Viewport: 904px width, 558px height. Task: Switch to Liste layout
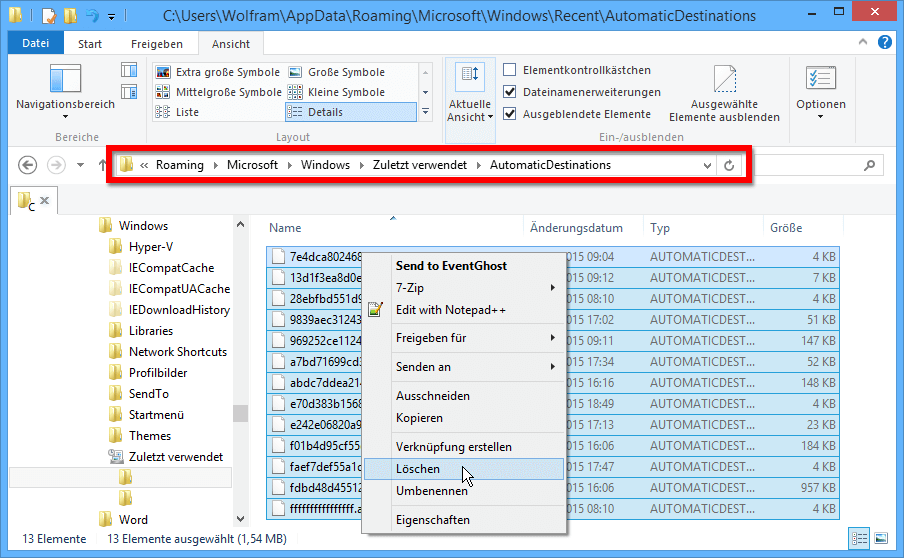tap(178, 112)
